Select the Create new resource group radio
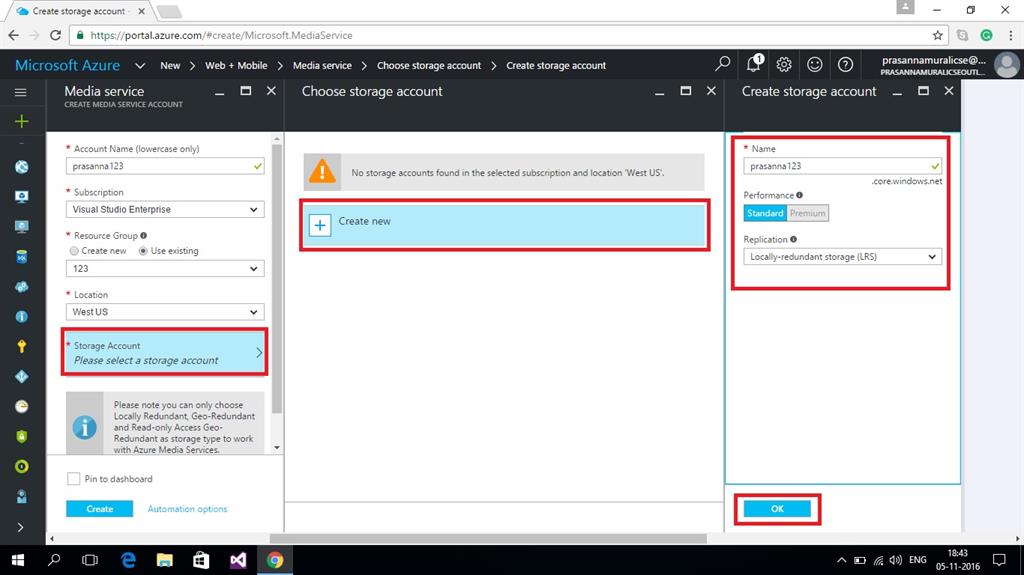Screen dimensions: 1024x575 tap(74, 251)
